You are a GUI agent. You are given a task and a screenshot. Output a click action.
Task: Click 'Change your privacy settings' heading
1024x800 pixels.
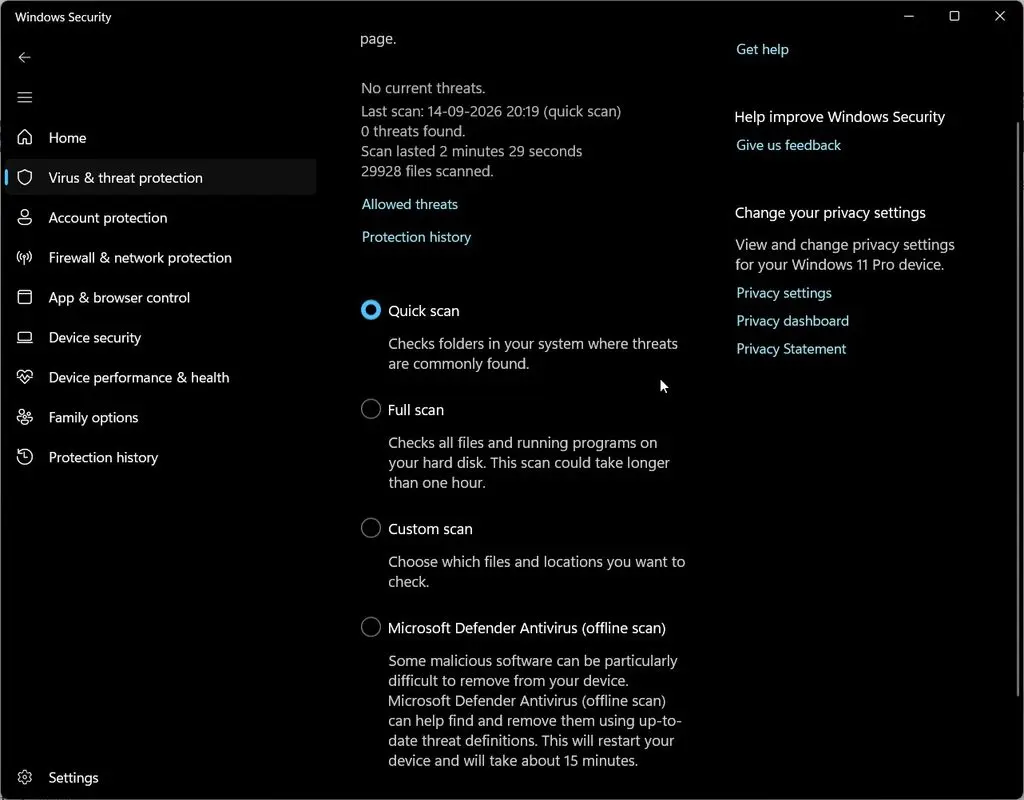[830, 213]
